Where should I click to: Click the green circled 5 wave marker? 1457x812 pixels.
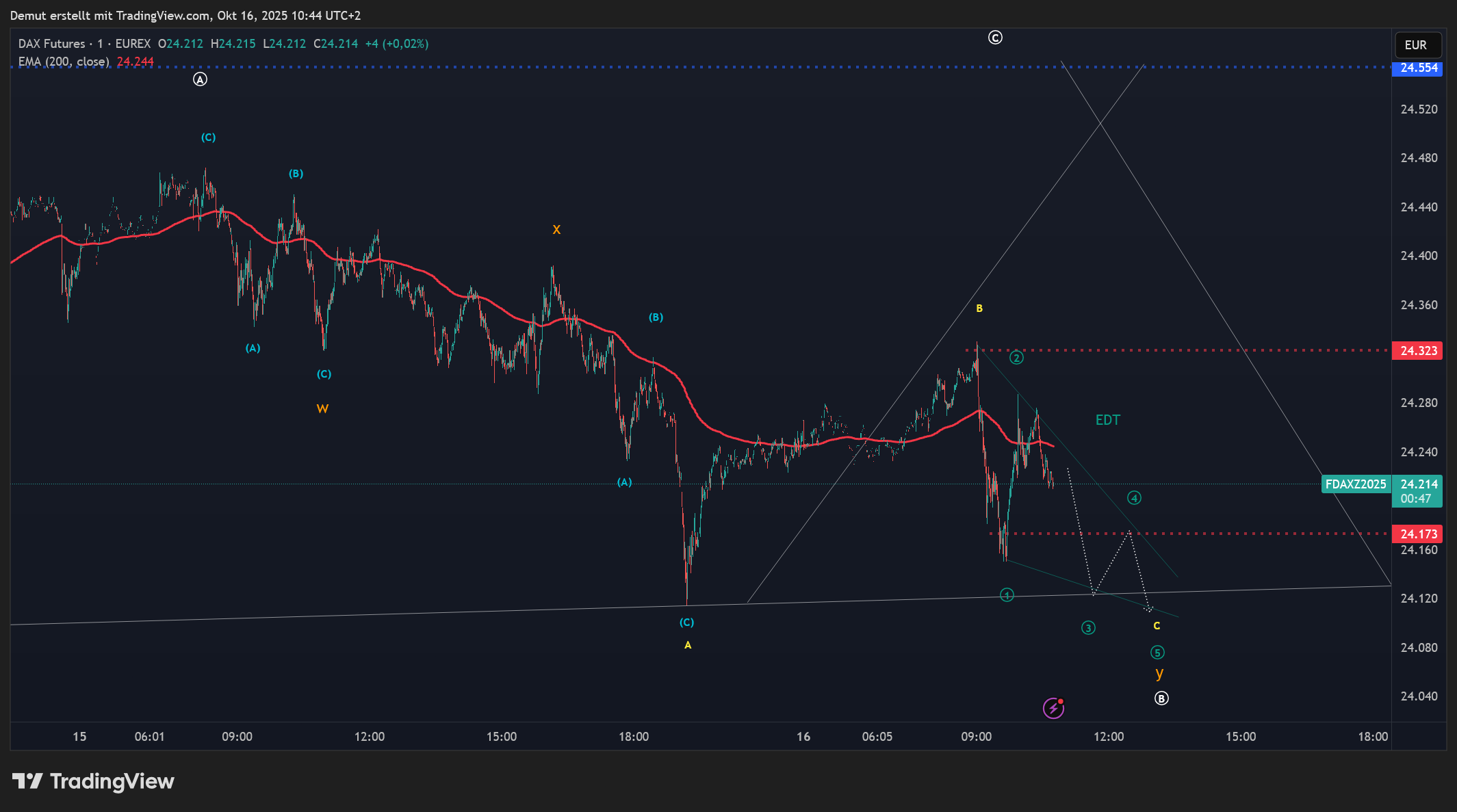(1157, 653)
